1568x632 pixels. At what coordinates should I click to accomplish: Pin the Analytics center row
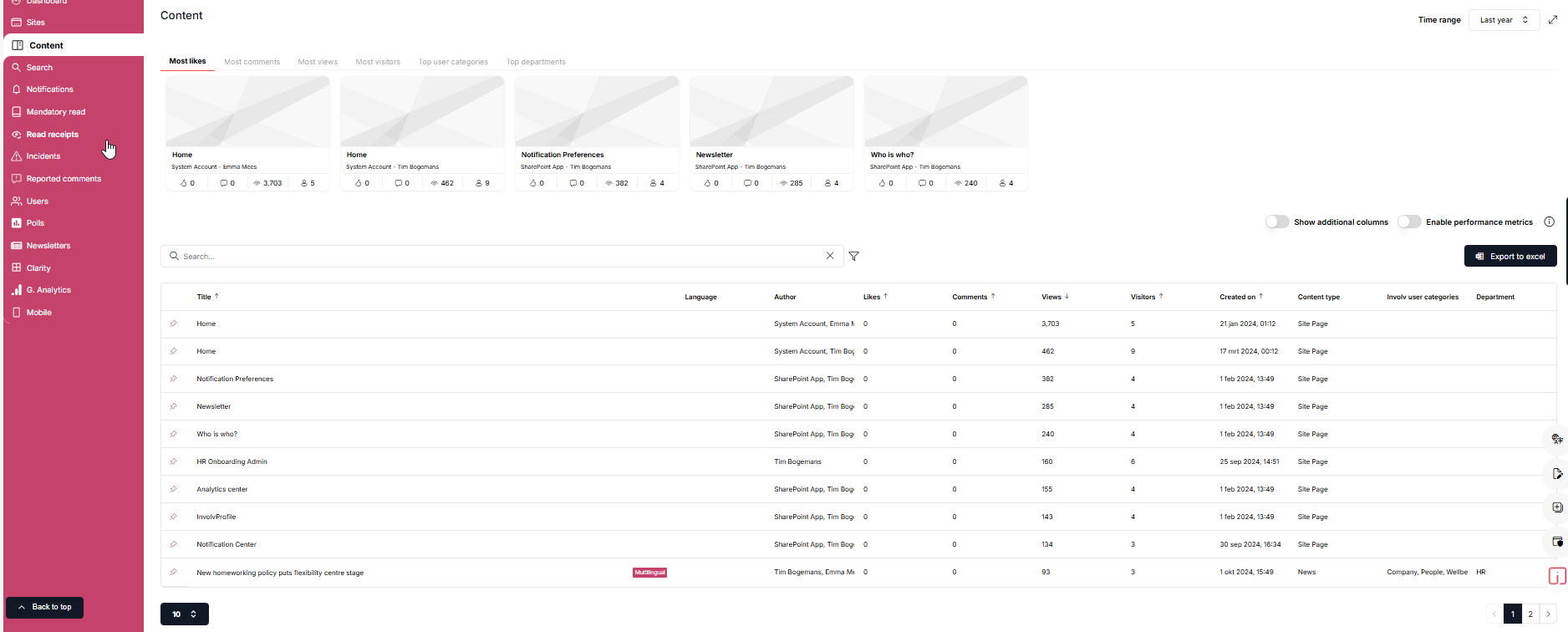(x=173, y=489)
